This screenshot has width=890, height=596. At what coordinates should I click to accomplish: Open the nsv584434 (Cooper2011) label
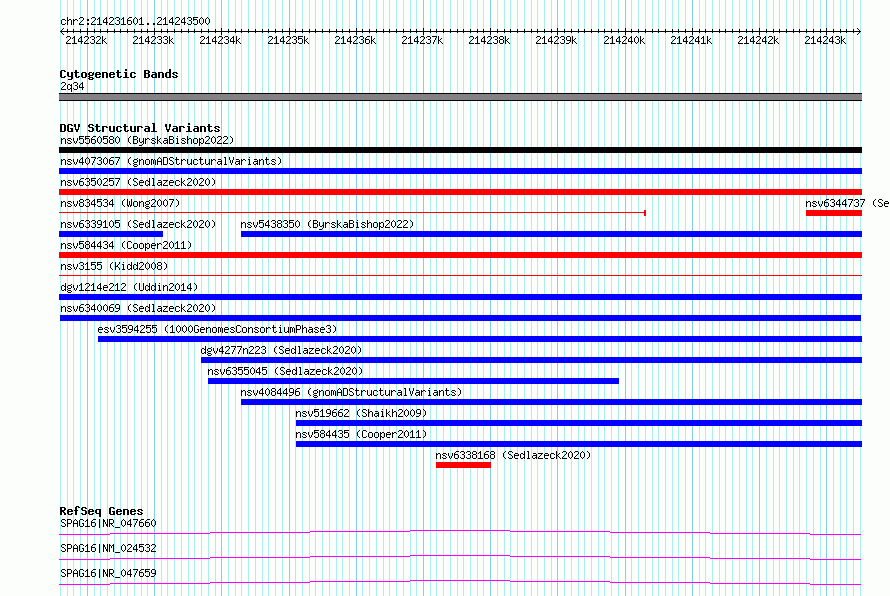click(x=126, y=245)
